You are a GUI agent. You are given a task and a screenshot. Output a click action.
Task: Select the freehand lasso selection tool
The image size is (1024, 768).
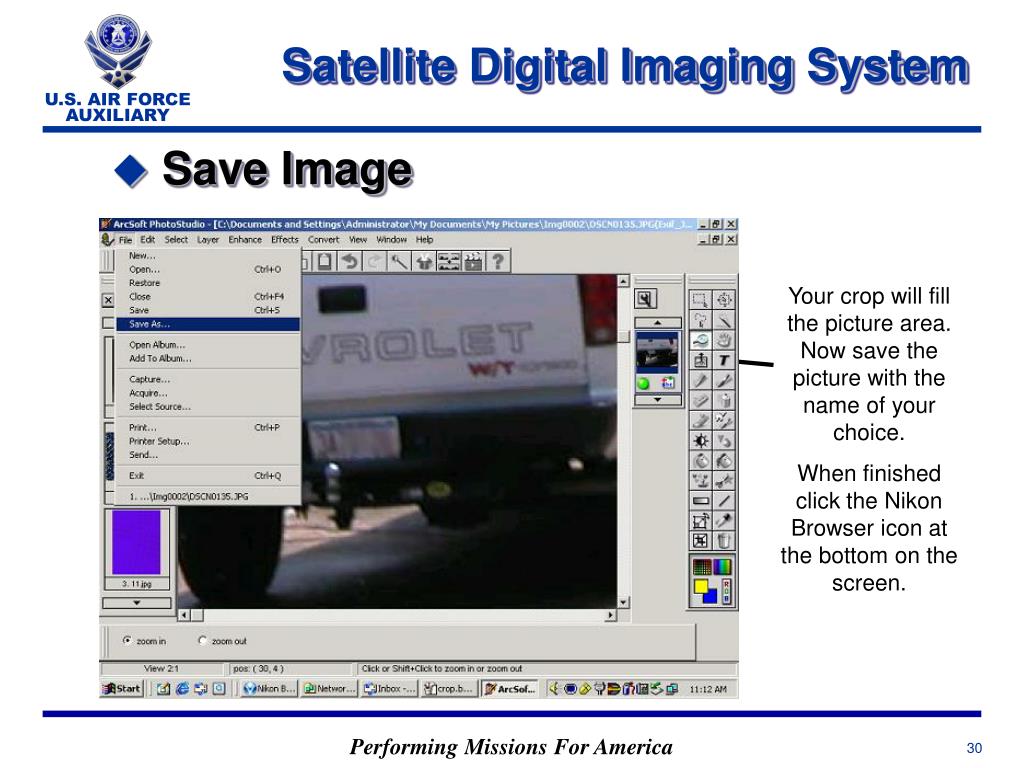[x=700, y=320]
